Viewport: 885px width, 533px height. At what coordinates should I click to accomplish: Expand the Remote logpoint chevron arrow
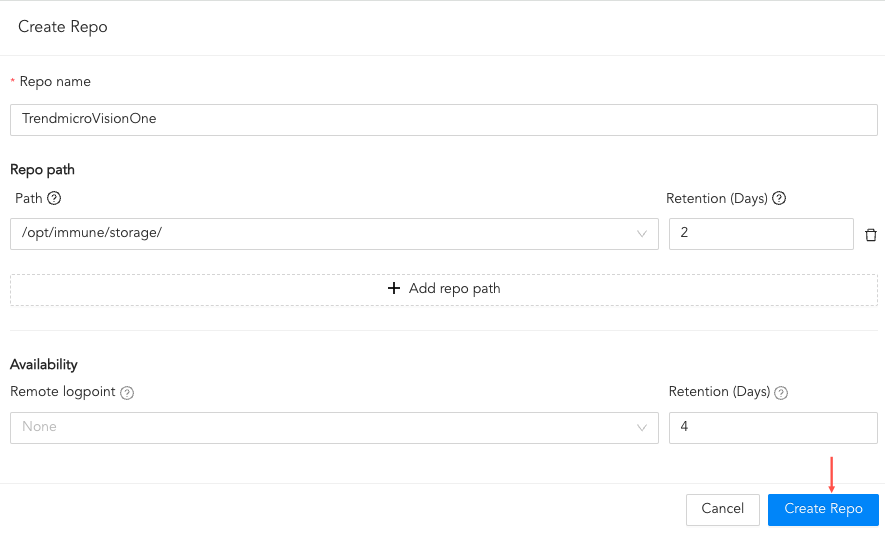point(641,428)
